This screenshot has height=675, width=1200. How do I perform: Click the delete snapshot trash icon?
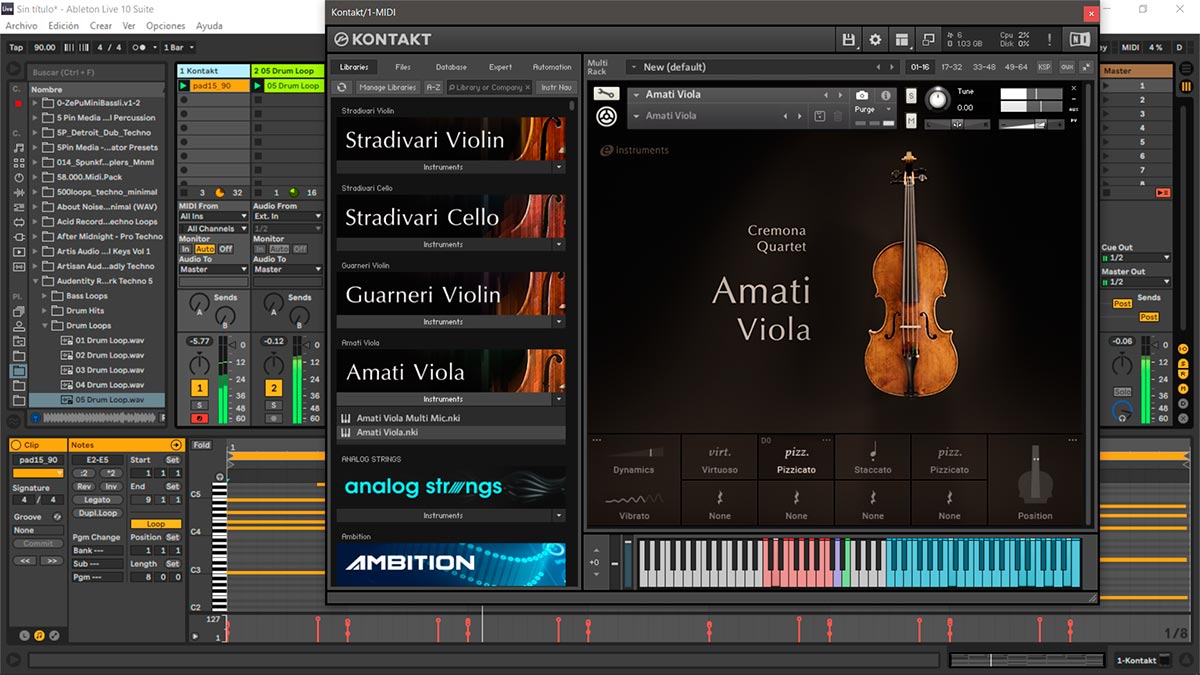point(838,116)
